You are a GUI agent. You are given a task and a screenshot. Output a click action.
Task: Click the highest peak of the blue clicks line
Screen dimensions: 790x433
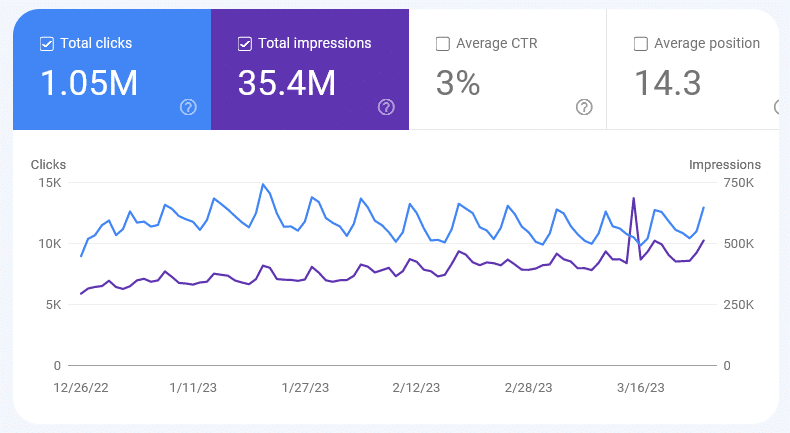pyautogui.click(x=263, y=184)
